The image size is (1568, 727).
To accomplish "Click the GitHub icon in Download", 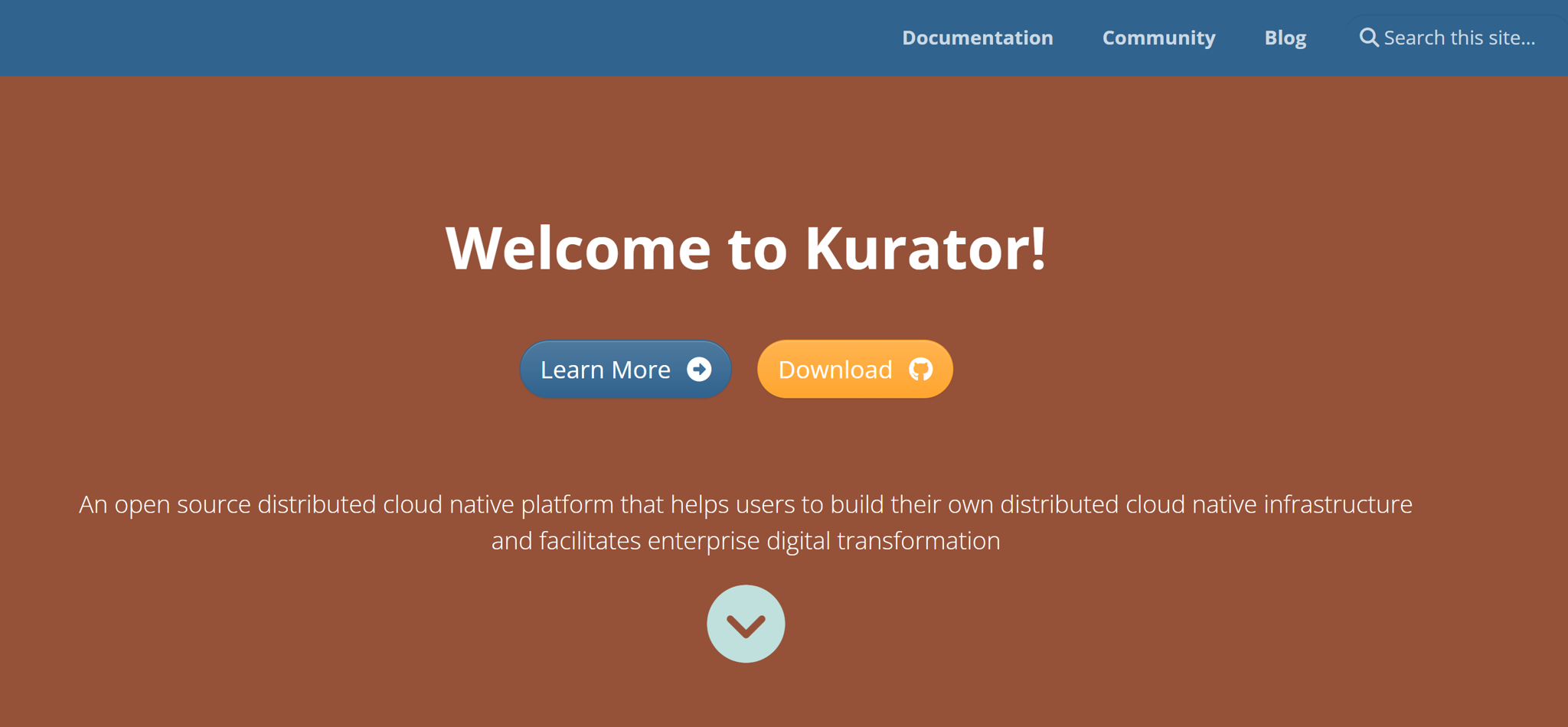I will (920, 370).
